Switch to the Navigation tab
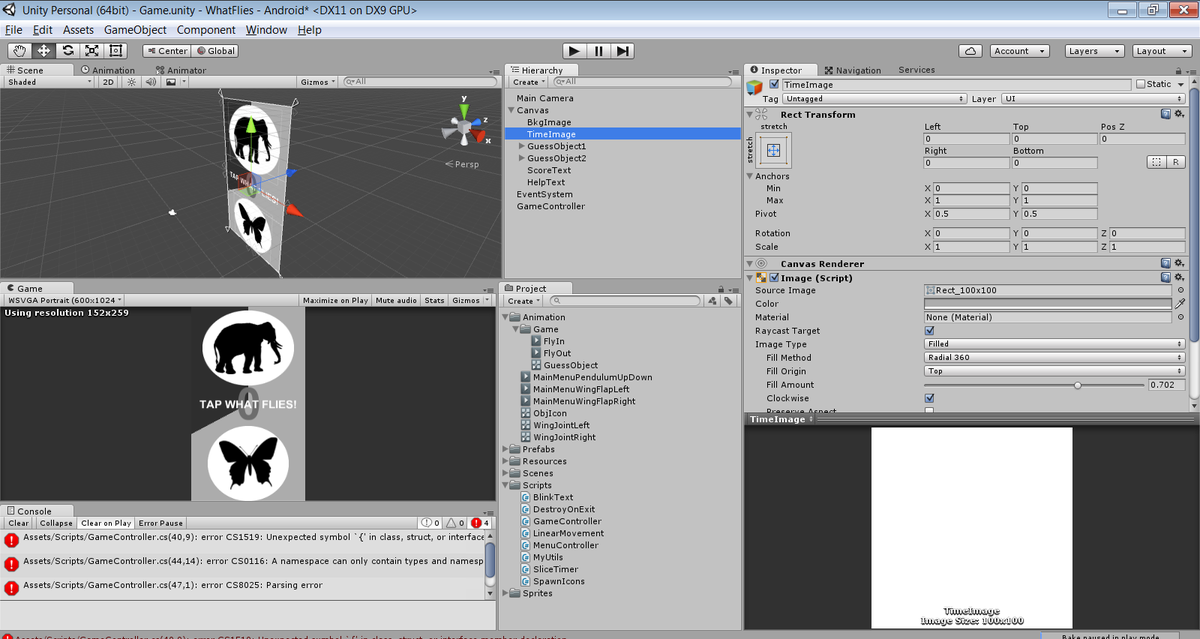 [853, 70]
